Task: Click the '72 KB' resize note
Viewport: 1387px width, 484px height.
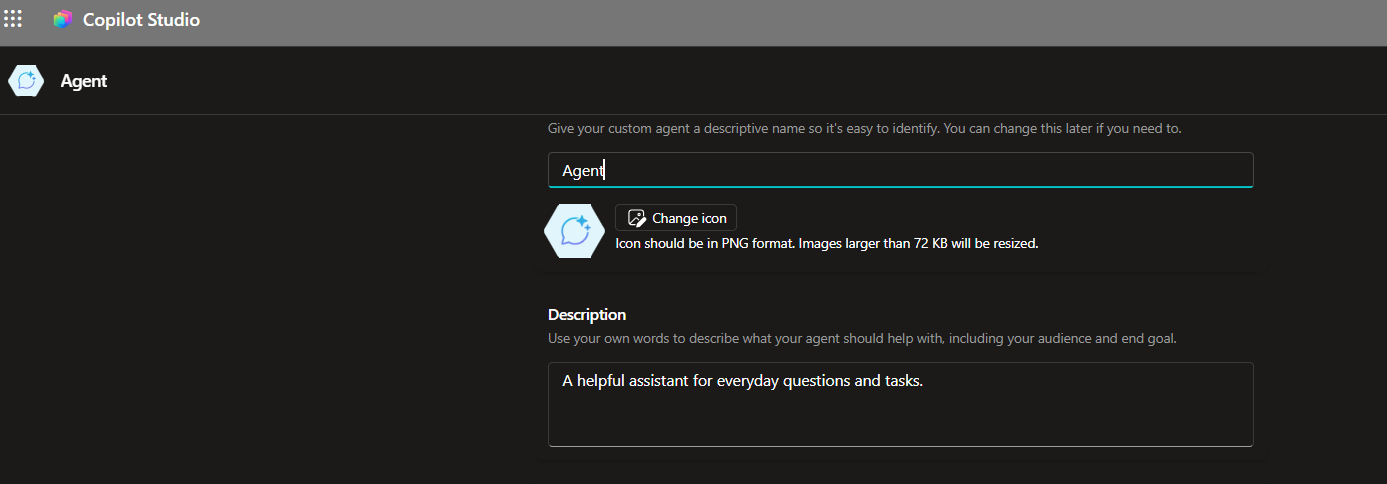Action: coord(931,243)
